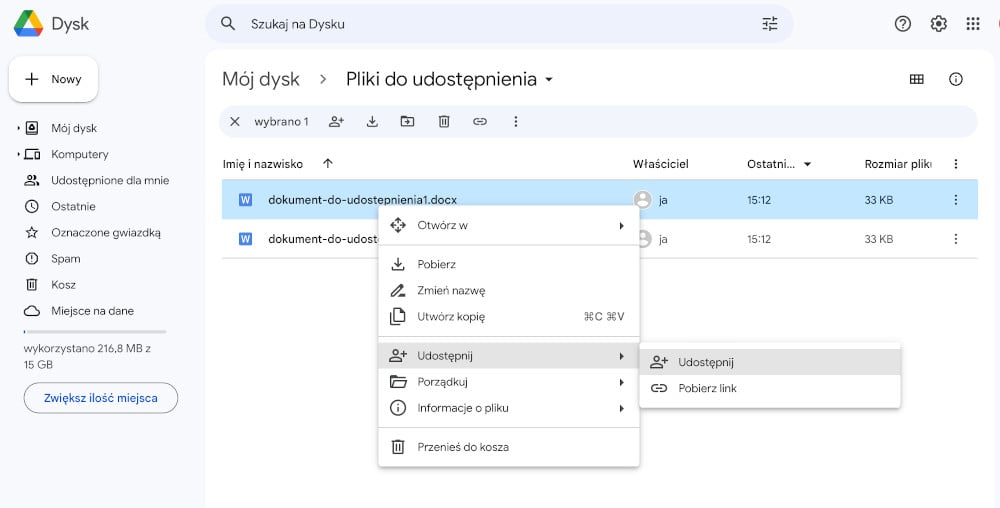Click wykorzystano 216,8 MB z 15 GB text

pos(87,357)
